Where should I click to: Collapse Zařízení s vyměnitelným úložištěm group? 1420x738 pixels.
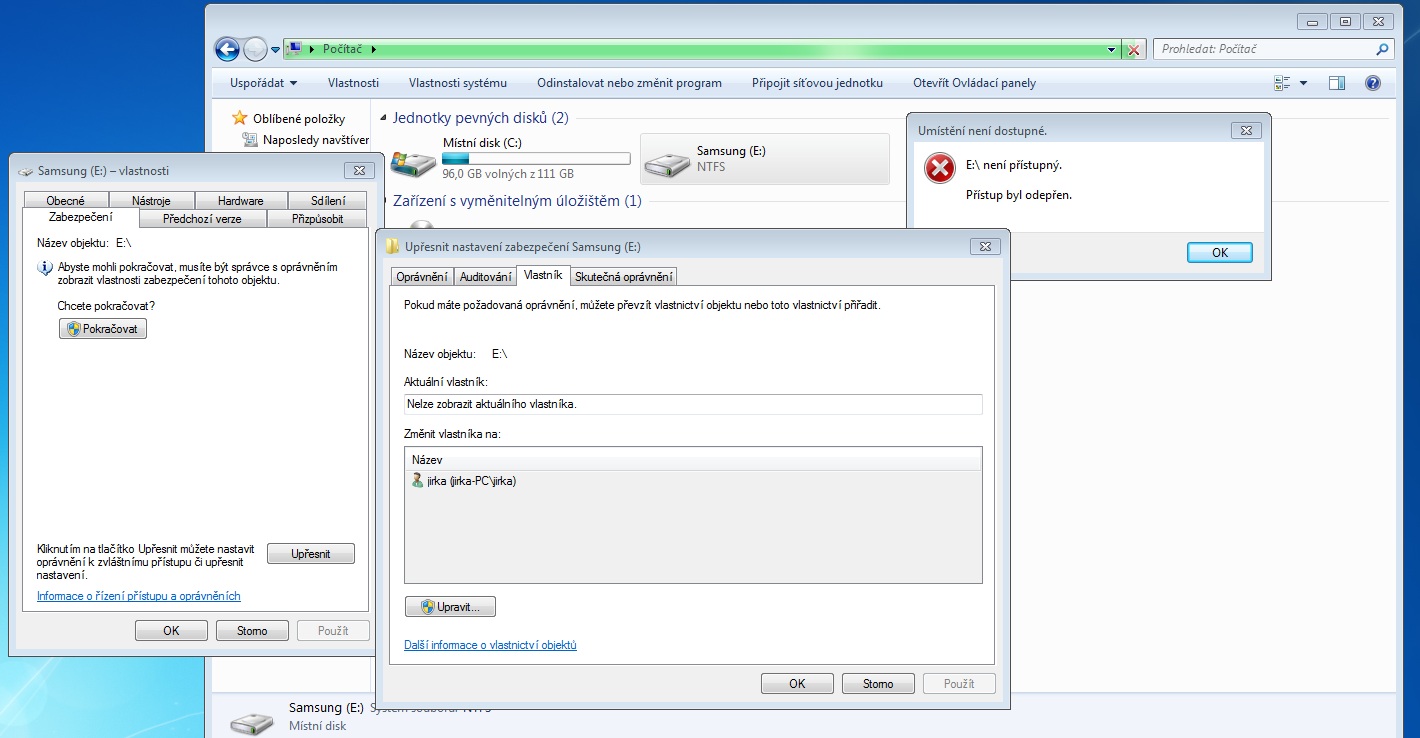pyautogui.click(x=384, y=201)
